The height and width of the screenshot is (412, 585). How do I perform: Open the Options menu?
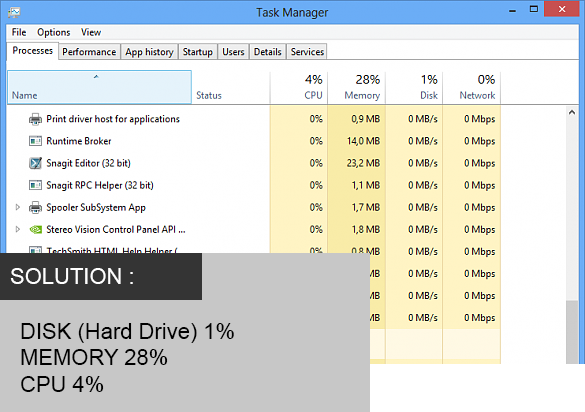(53, 32)
